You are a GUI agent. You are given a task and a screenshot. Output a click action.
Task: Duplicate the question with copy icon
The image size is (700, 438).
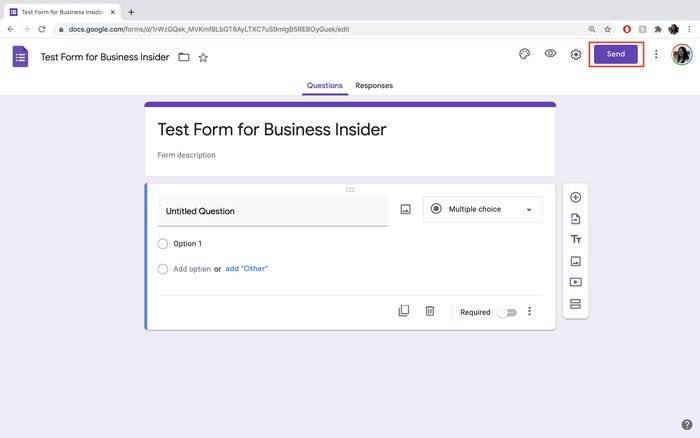tap(404, 311)
